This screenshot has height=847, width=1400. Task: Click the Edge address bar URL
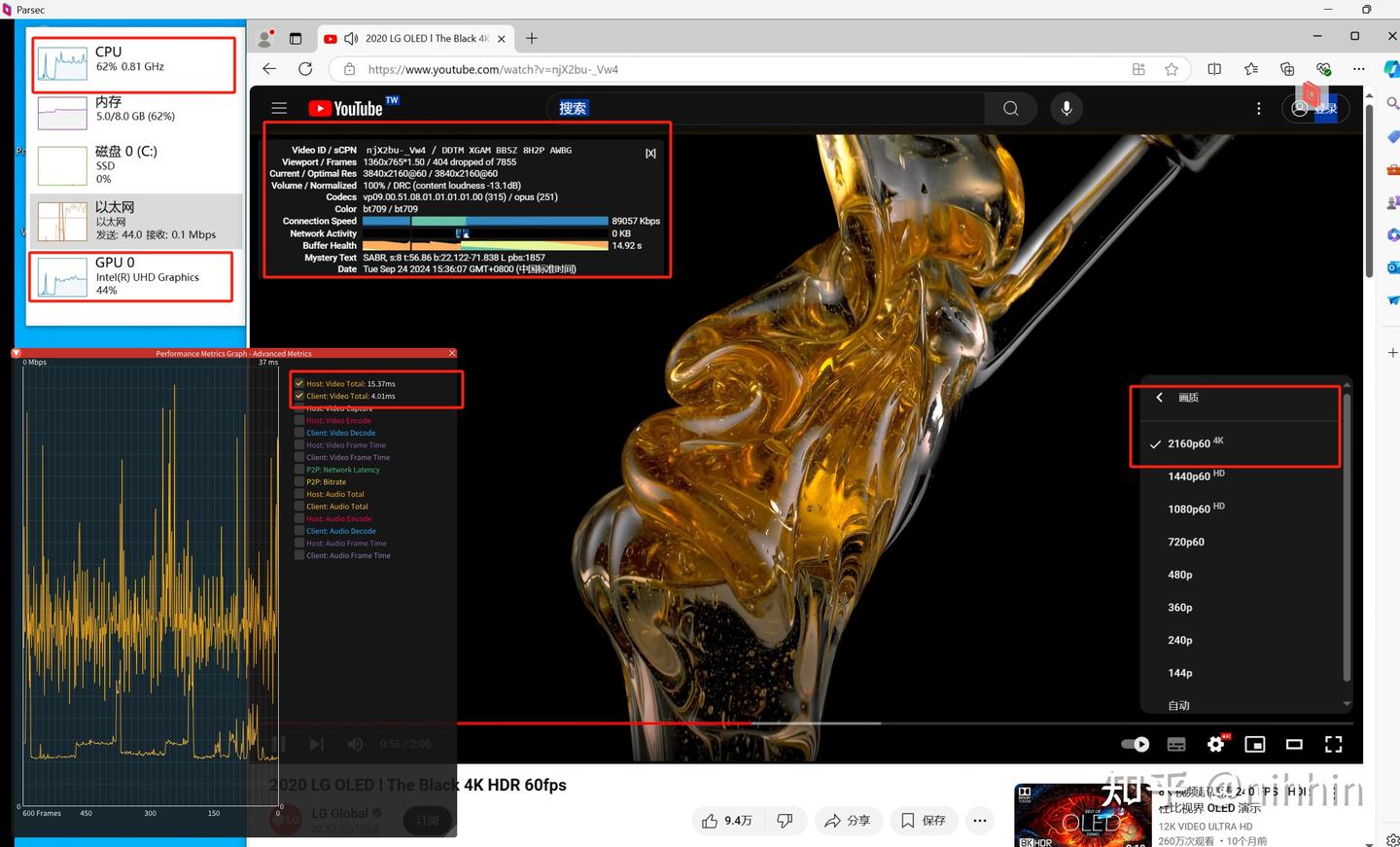(x=493, y=69)
